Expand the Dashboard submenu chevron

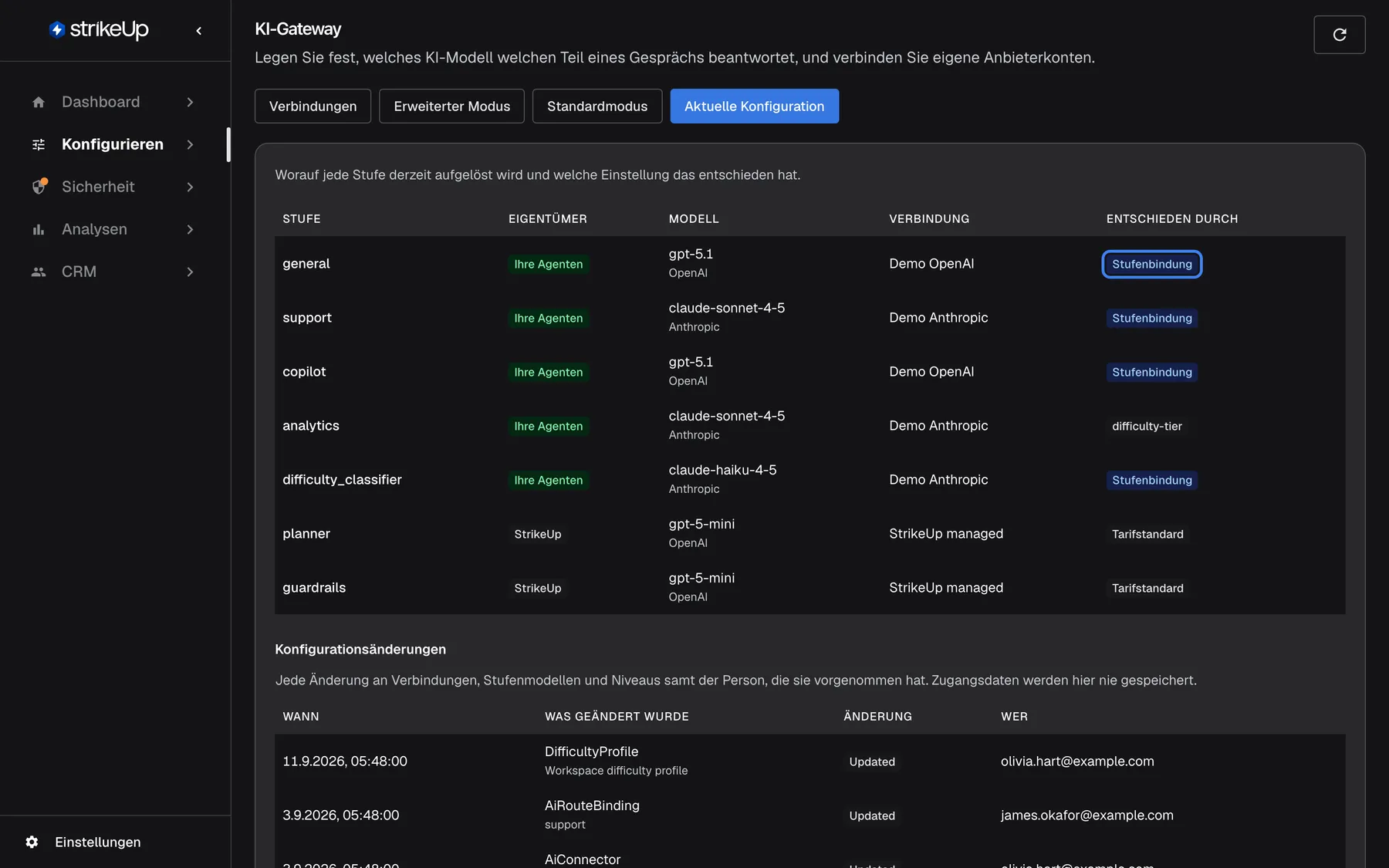tap(190, 102)
